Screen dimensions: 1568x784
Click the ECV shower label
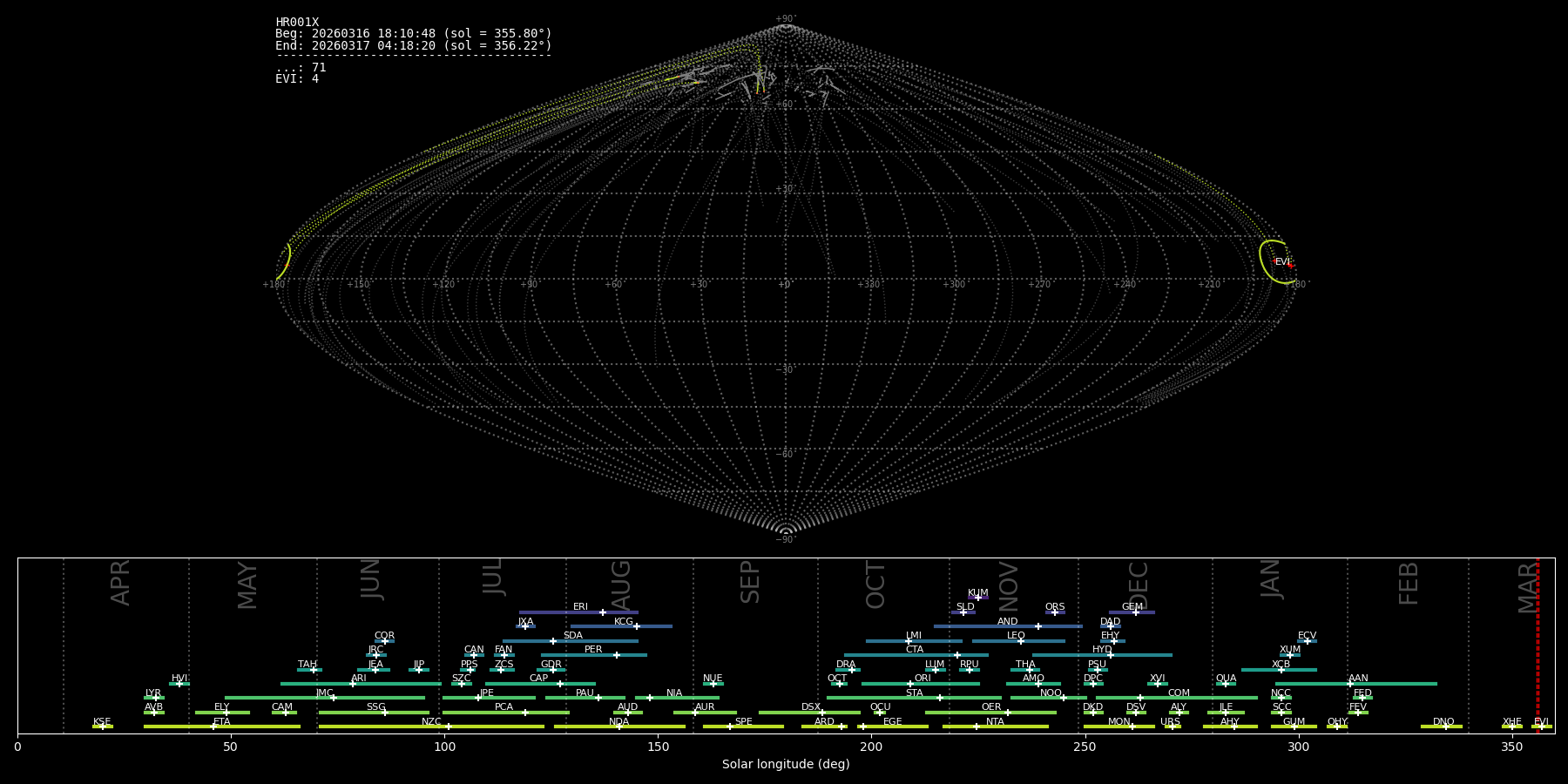[1307, 635]
